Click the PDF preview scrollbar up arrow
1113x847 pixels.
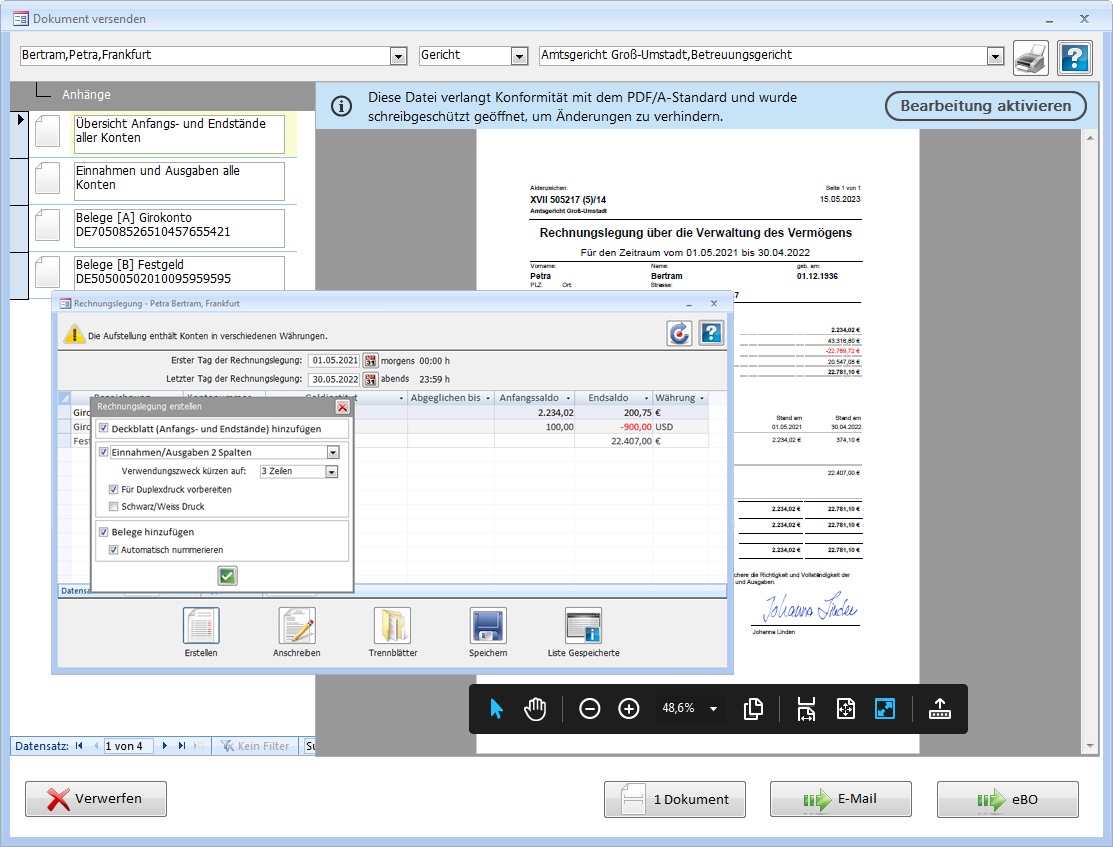(x=1090, y=137)
